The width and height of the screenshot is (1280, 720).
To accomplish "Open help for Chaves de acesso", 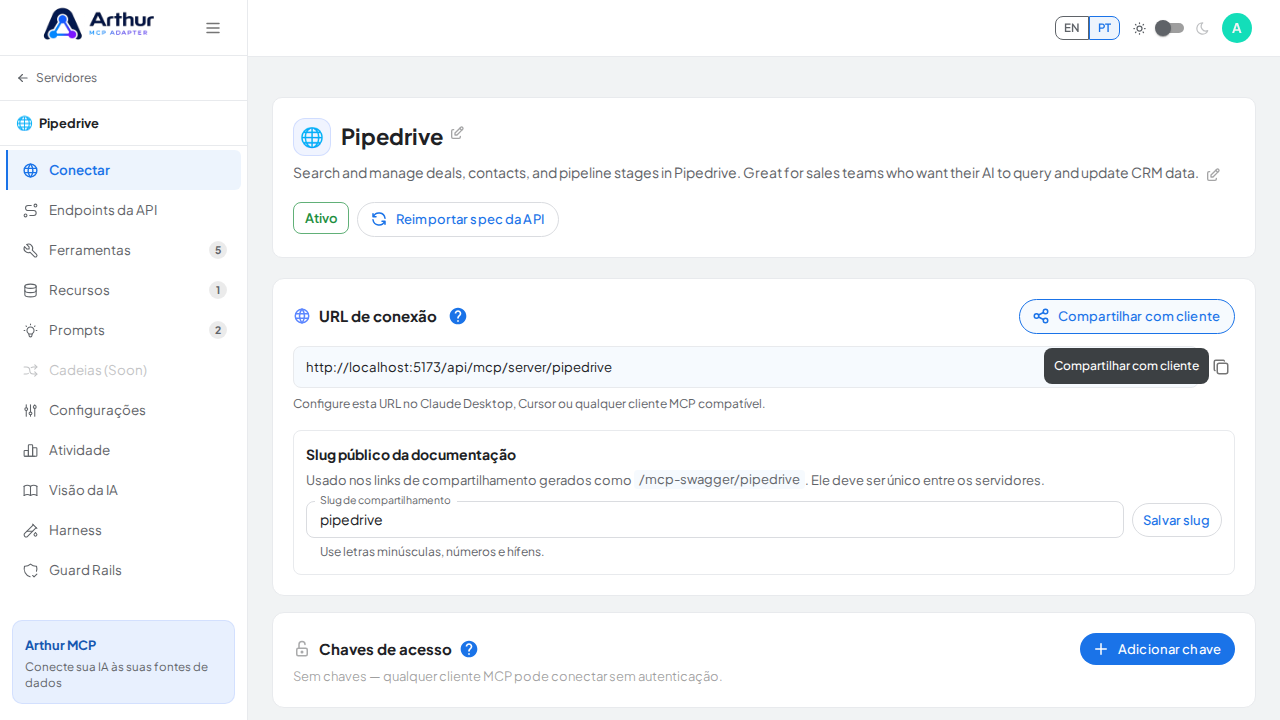I will 469,649.
